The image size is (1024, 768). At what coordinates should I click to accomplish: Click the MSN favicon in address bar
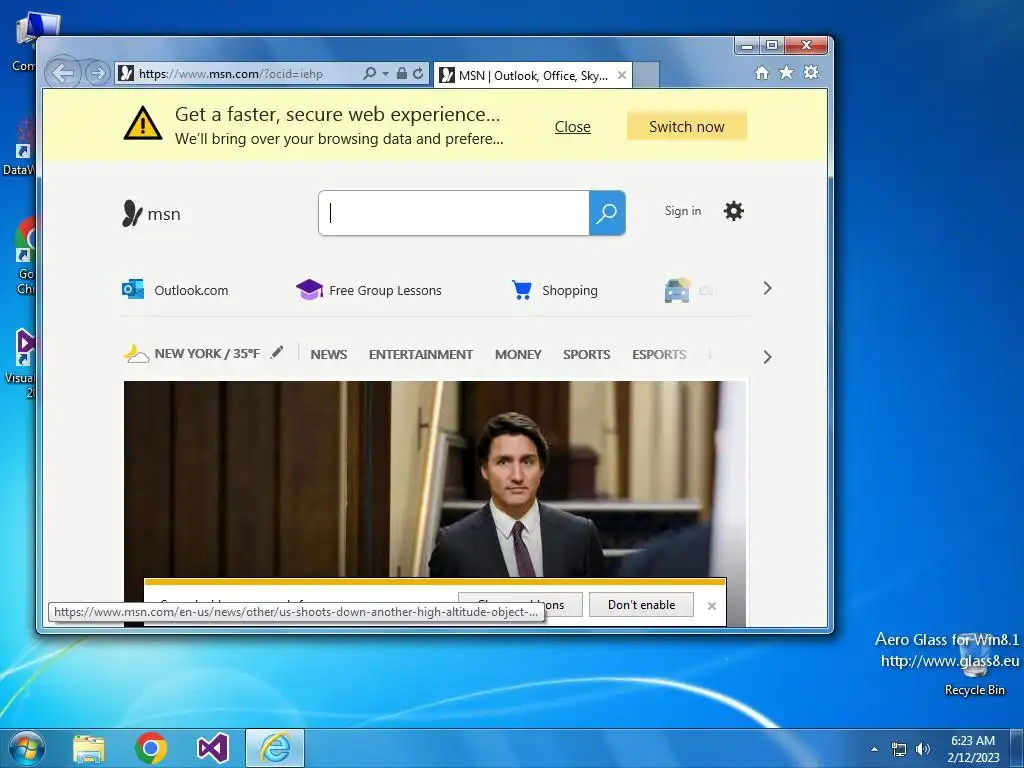(126, 73)
